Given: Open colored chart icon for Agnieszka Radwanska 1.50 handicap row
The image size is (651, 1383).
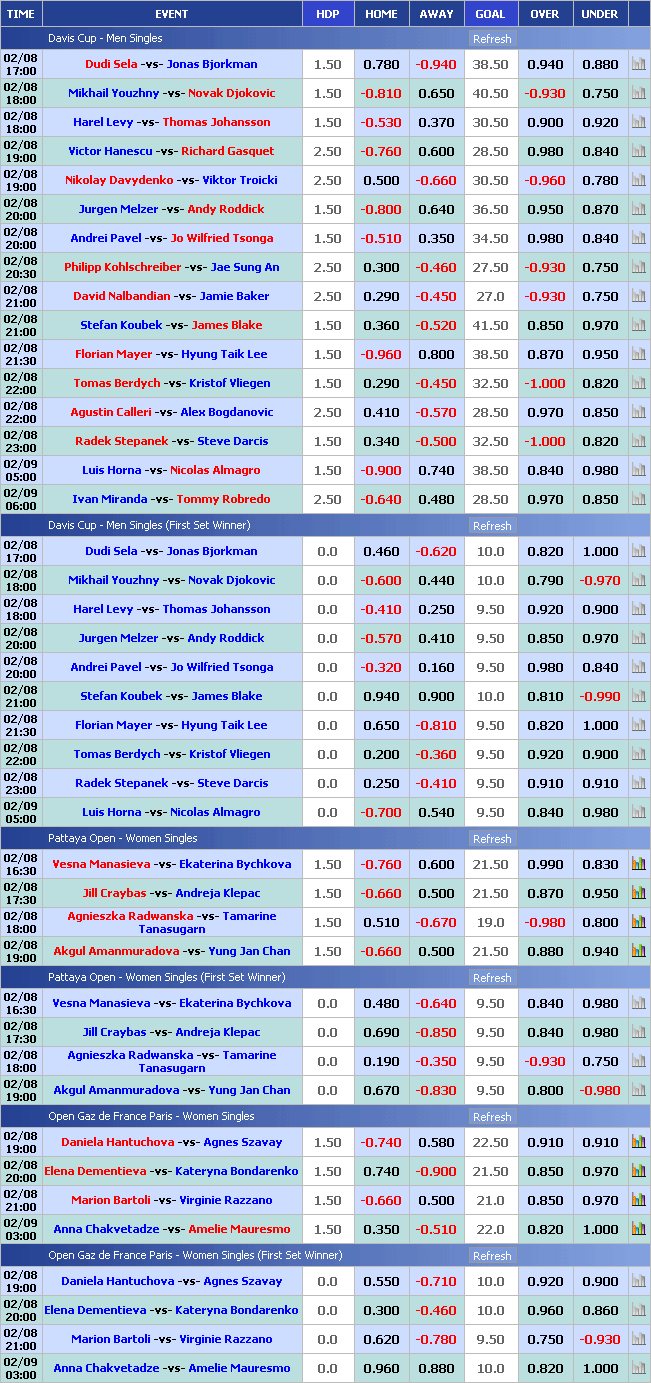Looking at the screenshot, I should click(x=638, y=922).
